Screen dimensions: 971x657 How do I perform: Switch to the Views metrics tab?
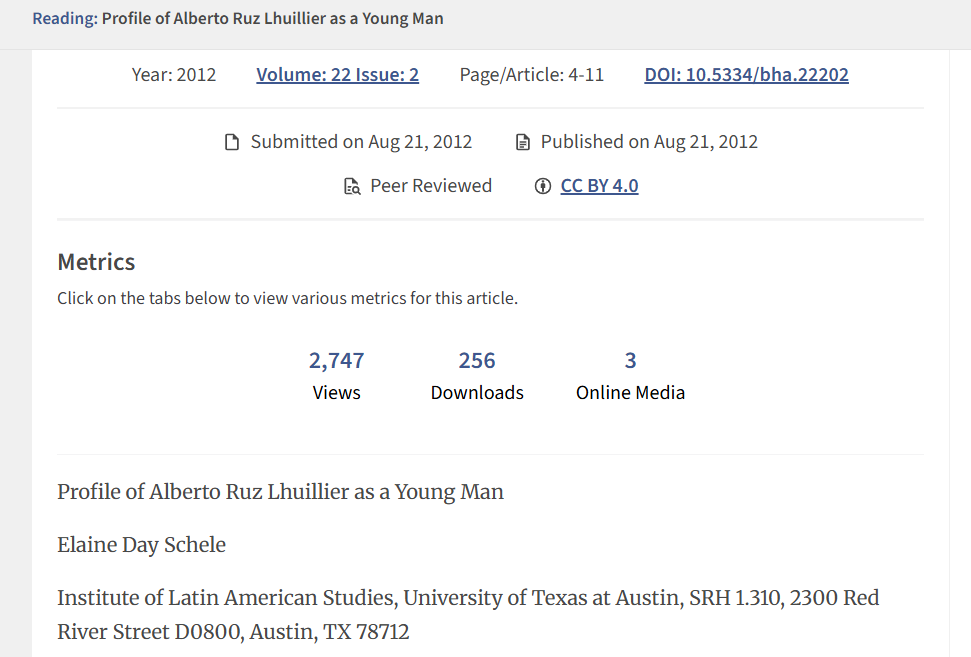coord(336,375)
